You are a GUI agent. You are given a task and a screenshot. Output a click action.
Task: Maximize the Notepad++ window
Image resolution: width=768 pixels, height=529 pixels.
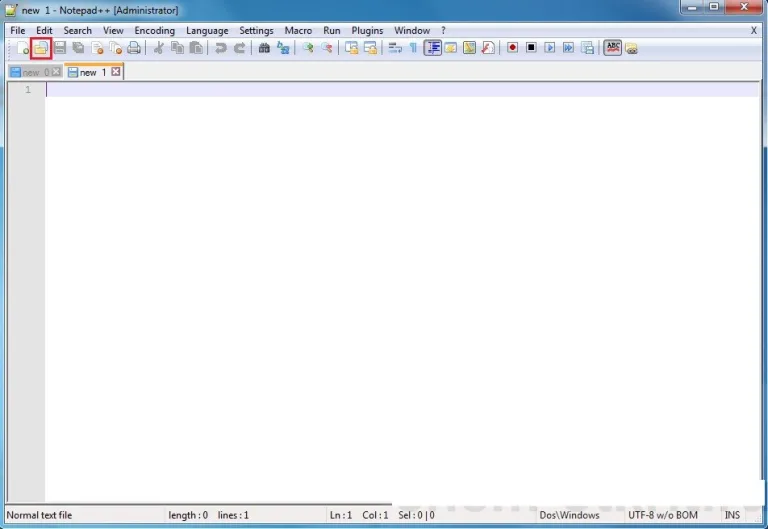click(x=714, y=7)
